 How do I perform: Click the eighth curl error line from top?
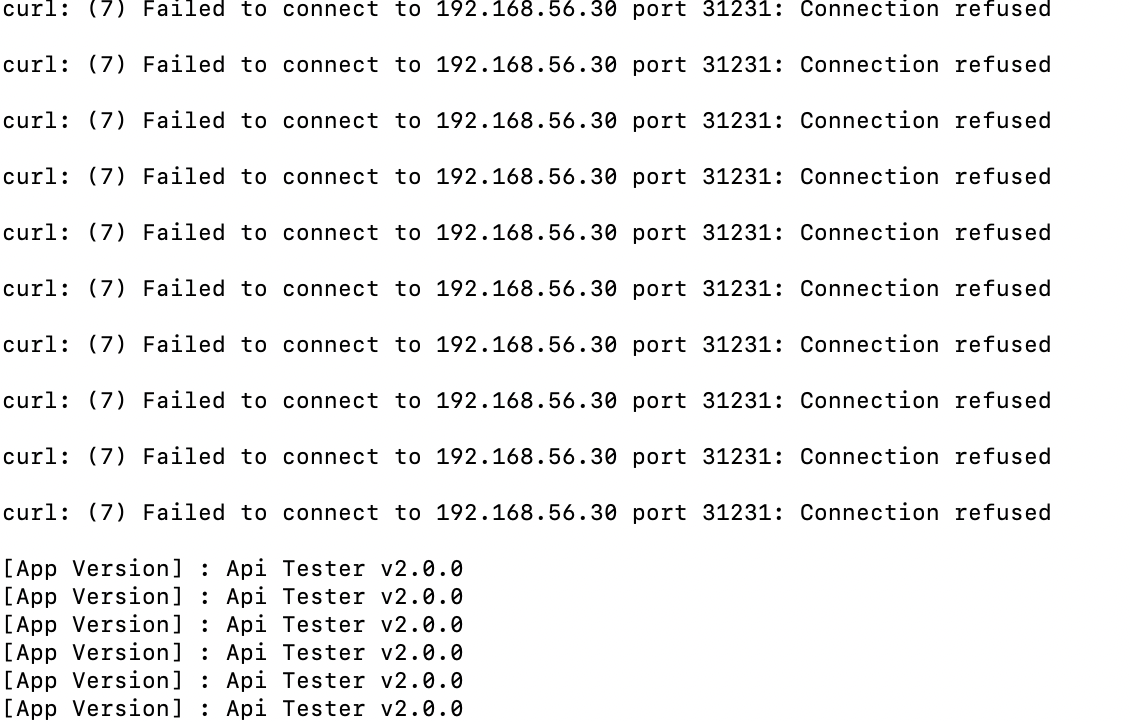527,401
